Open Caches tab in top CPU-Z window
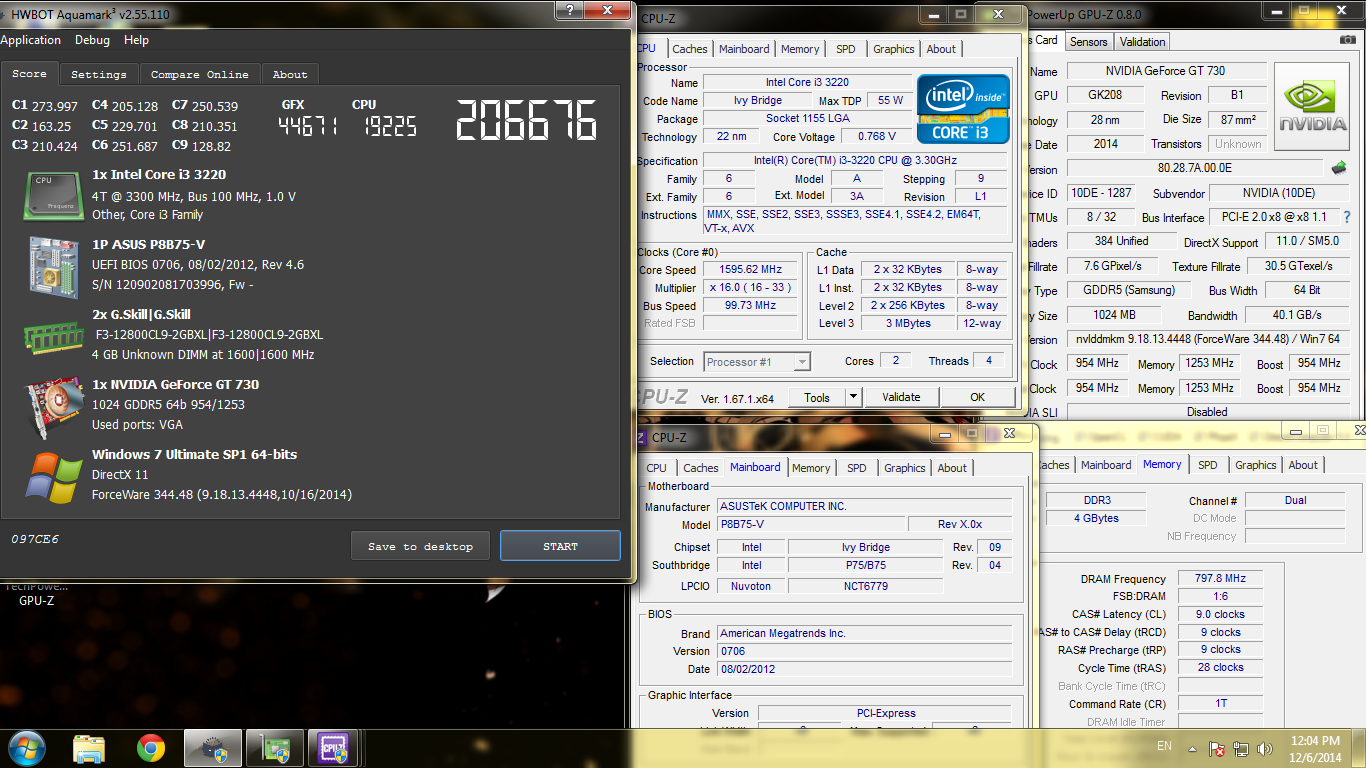 click(690, 49)
